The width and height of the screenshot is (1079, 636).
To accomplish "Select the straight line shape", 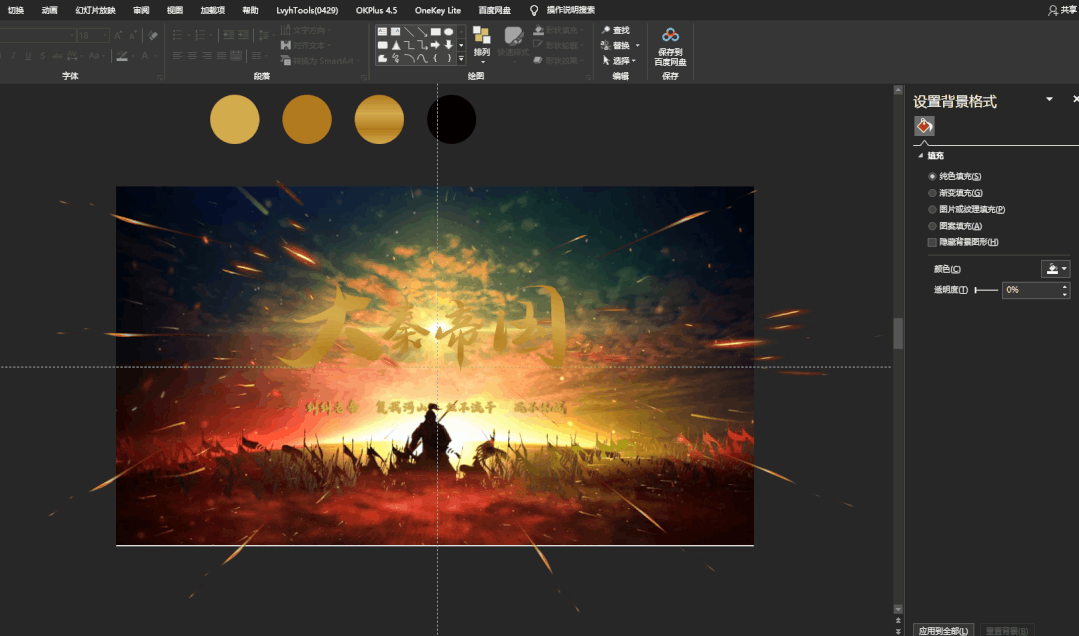I will pyautogui.click(x=409, y=32).
